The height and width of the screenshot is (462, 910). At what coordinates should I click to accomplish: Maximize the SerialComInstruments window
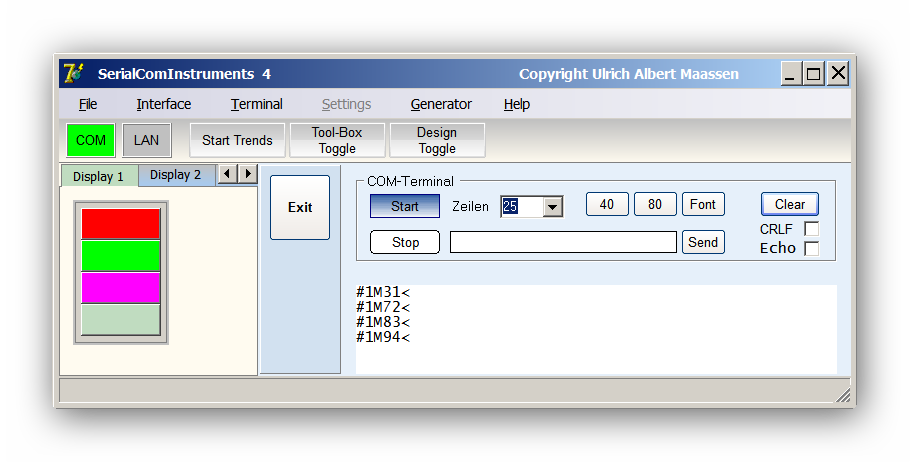[814, 74]
